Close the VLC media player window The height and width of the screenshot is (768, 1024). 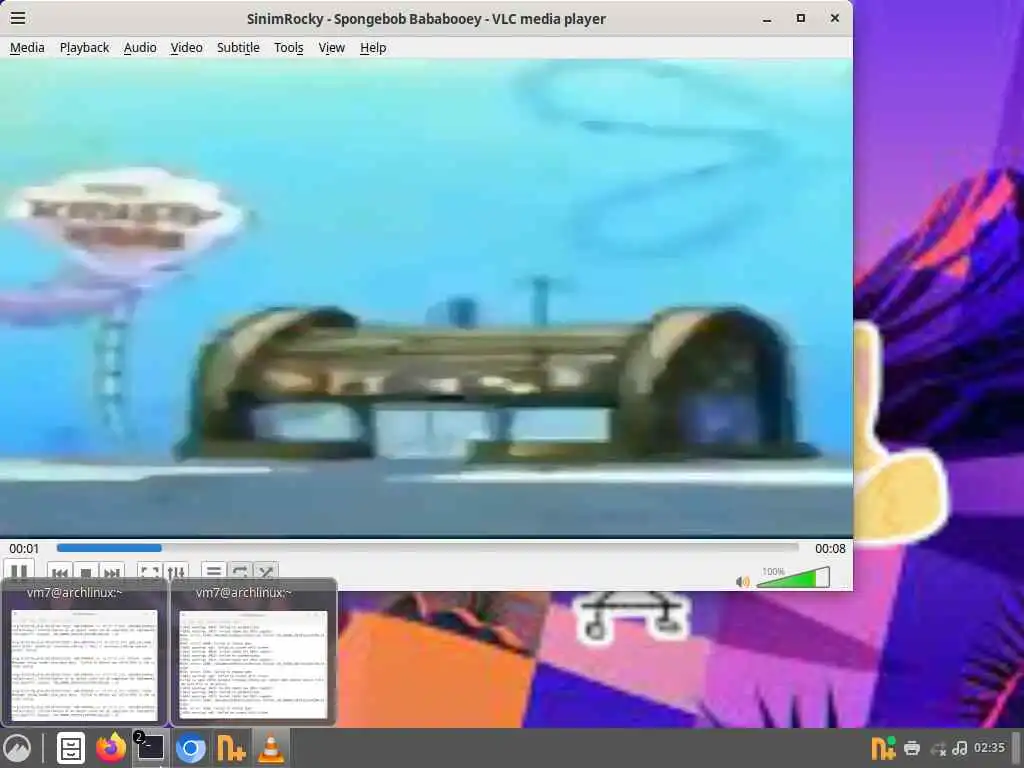[x=835, y=18]
